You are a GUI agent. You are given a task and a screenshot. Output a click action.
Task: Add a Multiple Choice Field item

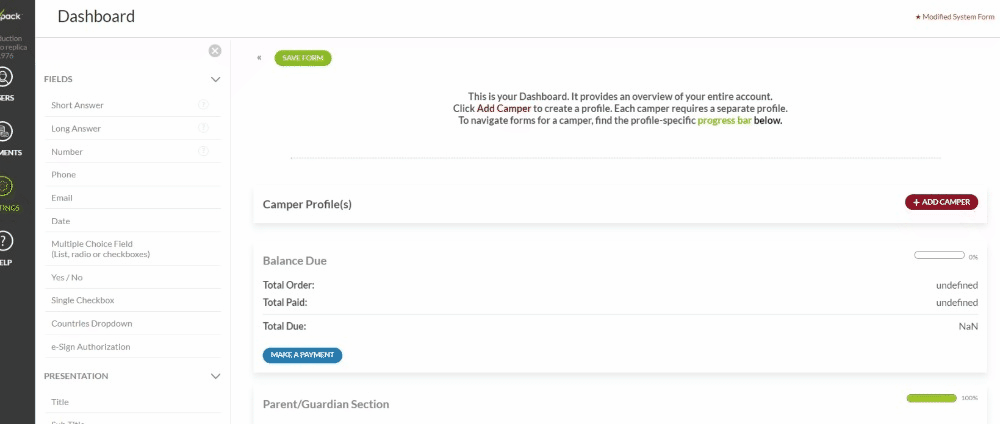133,249
